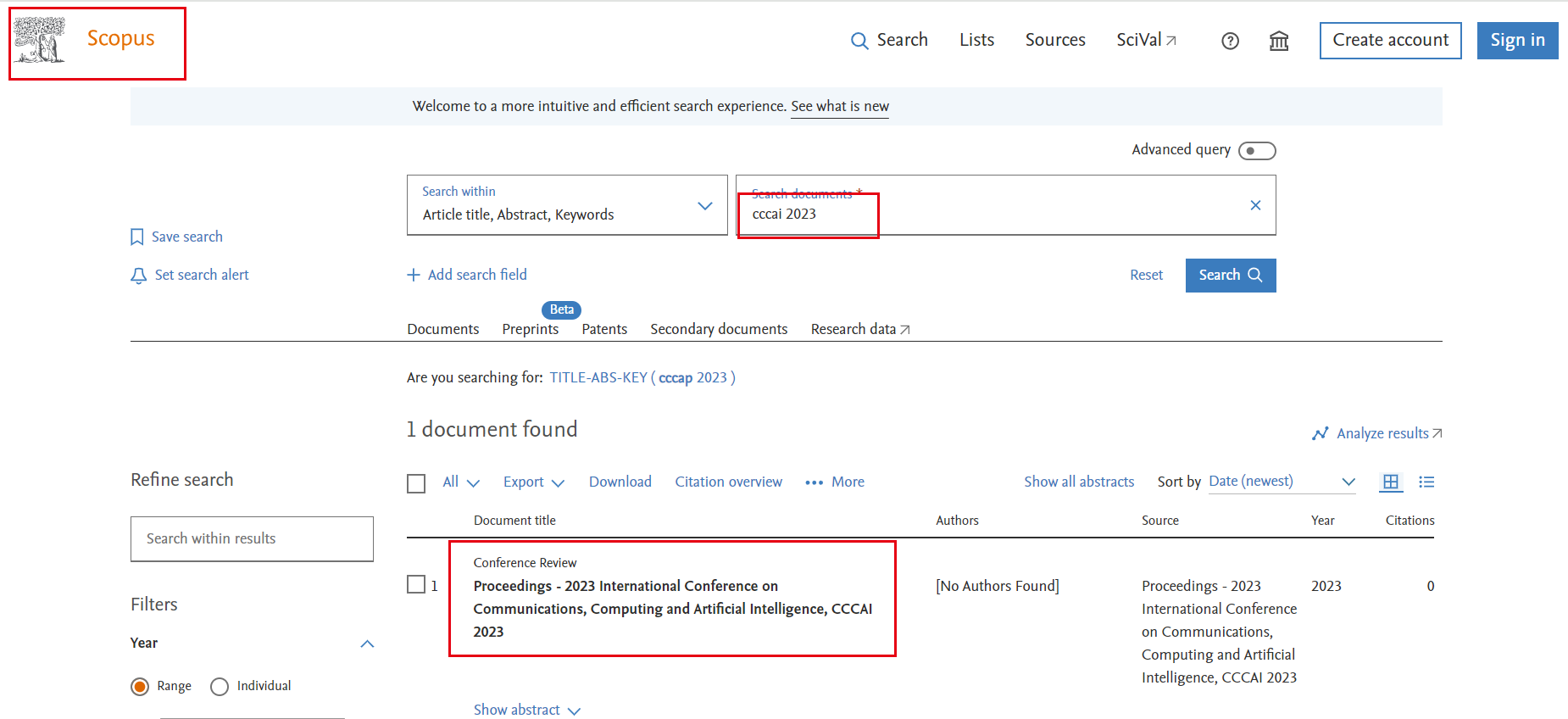Open the Sources menu item
This screenshot has height=719, width=1568.
[1055, 40]
